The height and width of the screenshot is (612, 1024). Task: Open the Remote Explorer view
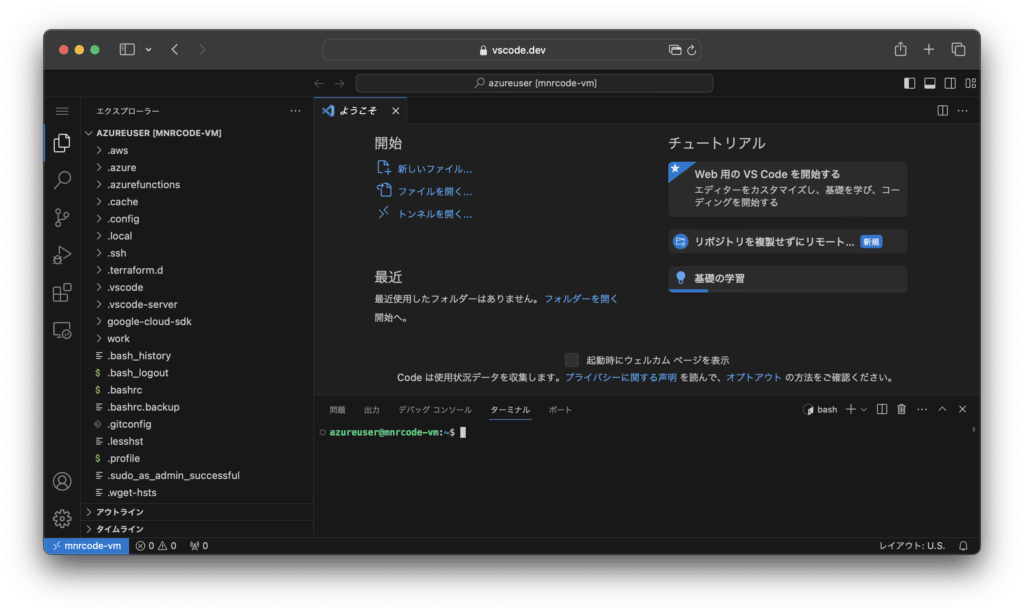pos(62,330)
